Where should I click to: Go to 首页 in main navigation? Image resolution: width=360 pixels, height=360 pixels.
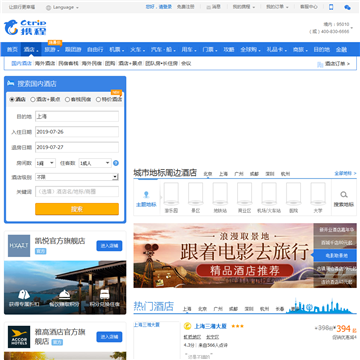(x=12, y=50)
